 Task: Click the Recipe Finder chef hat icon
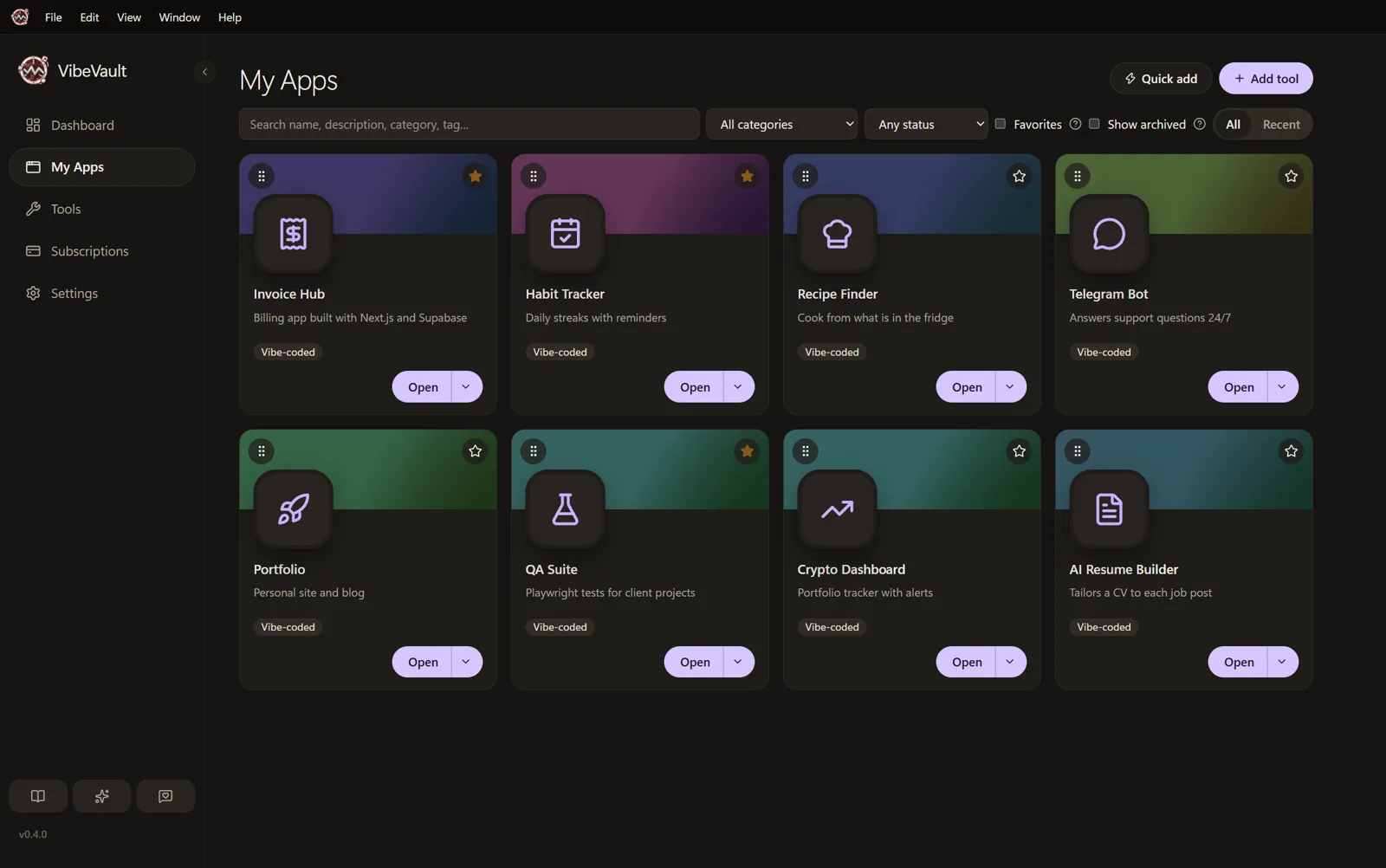tap(837, 234)
